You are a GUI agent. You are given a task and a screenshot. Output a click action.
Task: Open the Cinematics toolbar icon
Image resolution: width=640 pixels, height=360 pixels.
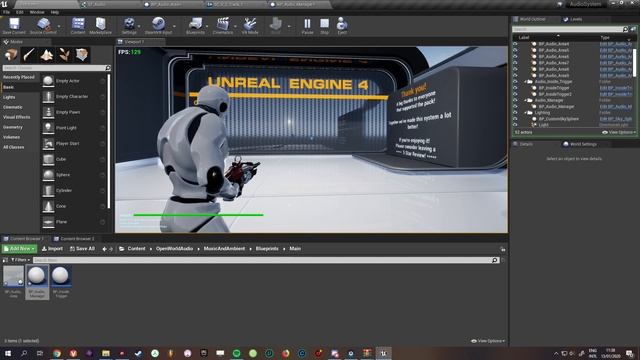222,26
